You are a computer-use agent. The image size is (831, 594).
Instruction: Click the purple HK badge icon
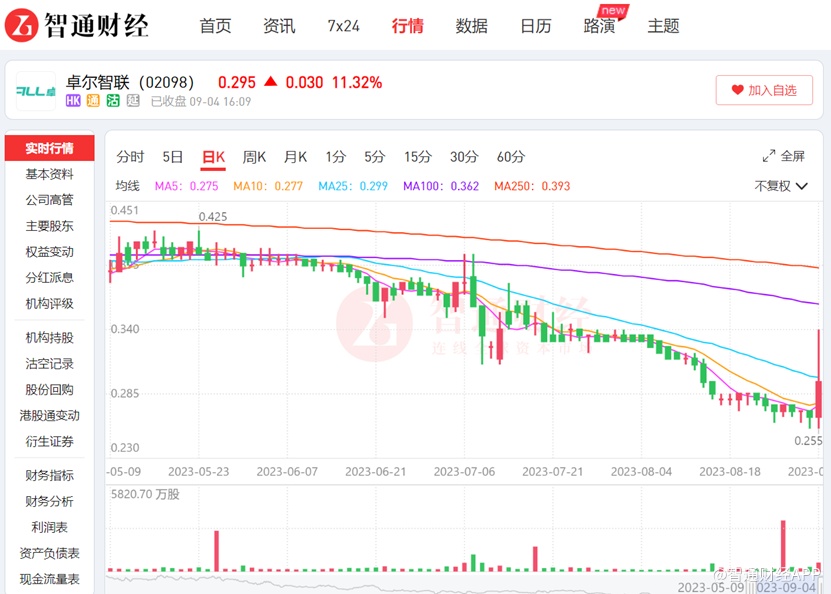pyautogui.click(x=73, y=101)
